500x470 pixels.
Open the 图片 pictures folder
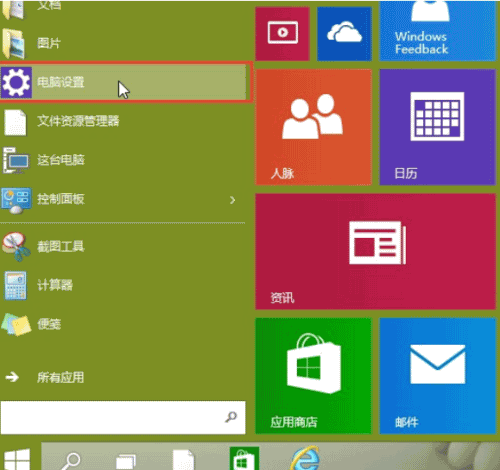(123, 43)
